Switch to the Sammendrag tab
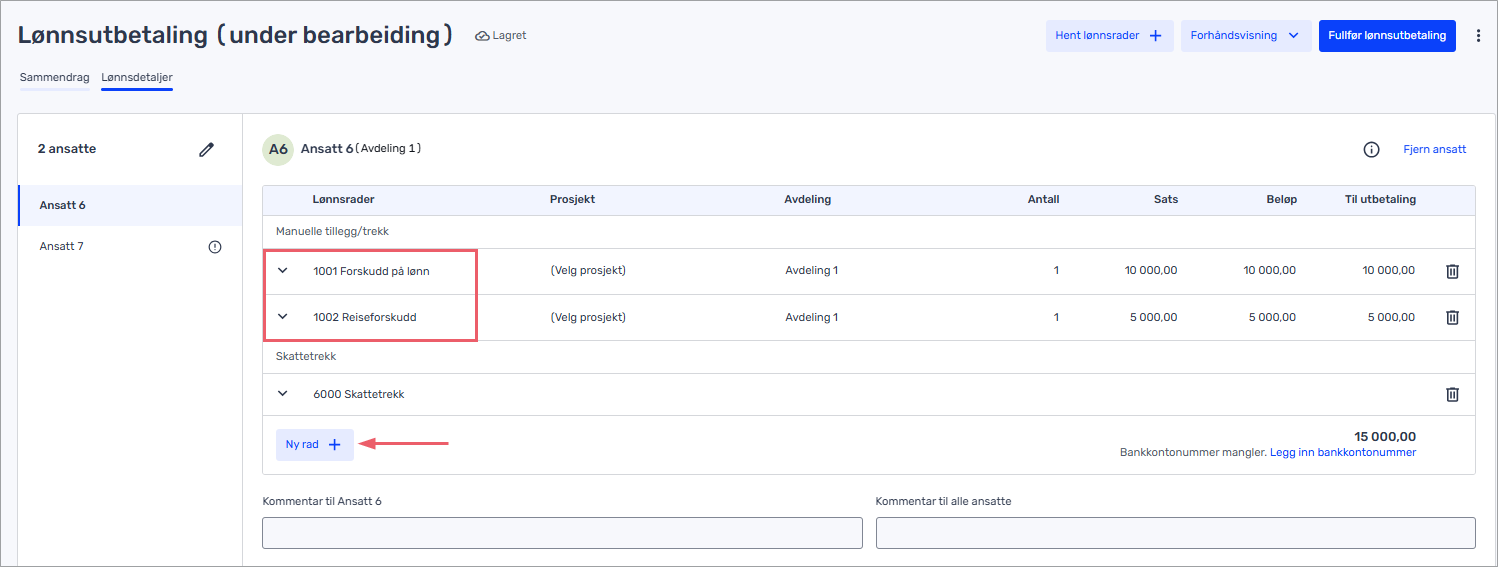Image resolution: width=1498 pixels, height=567 pixels. 55,77
